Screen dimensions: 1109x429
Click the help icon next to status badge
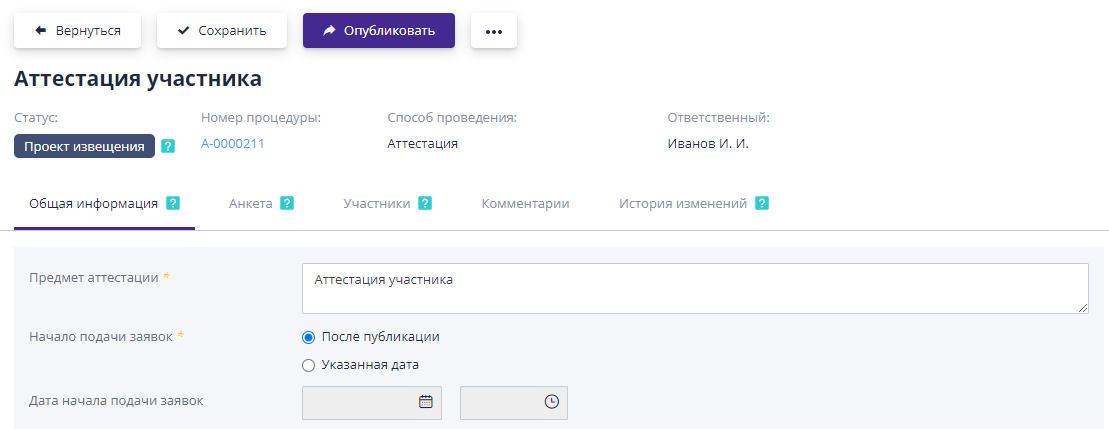(x=168, y=147)
